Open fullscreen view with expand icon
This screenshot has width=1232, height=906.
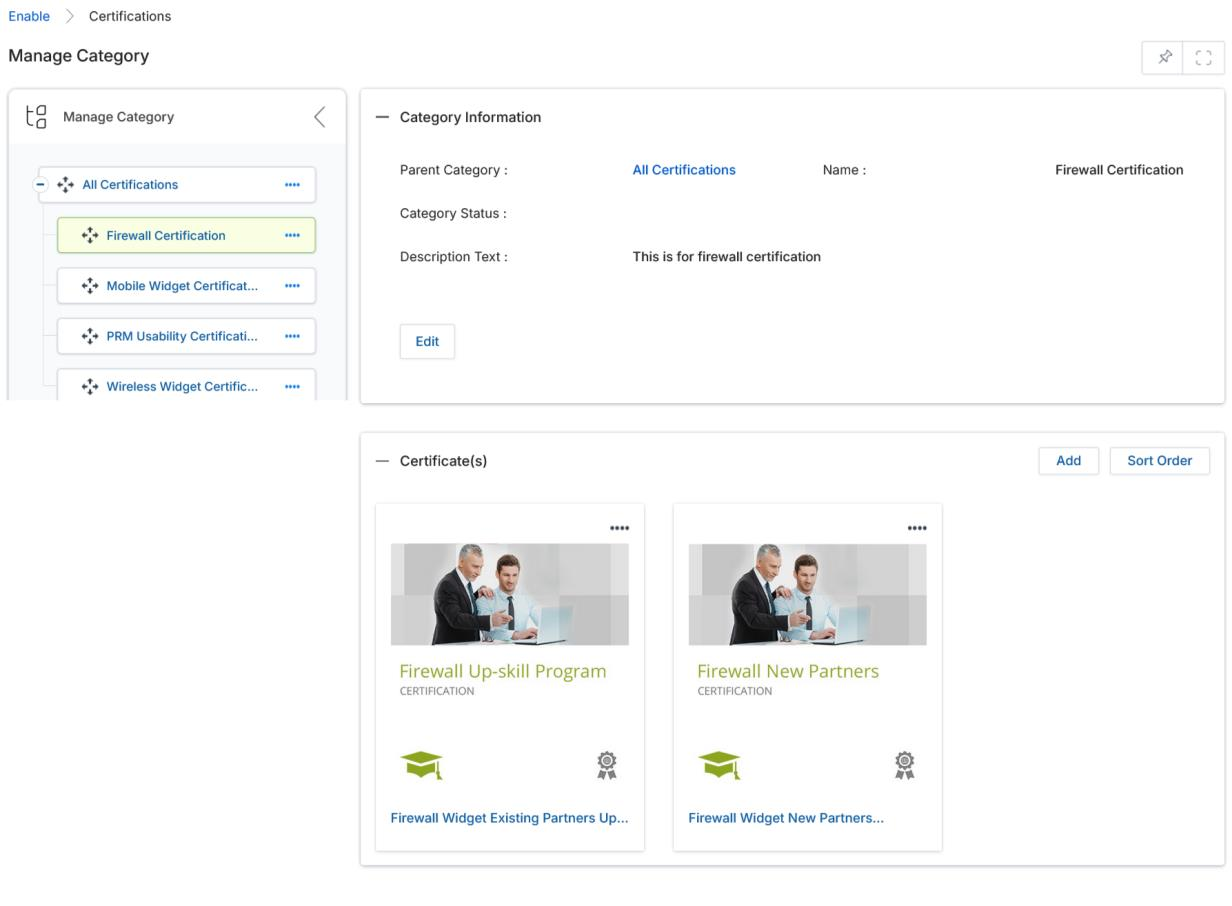pos(1204,58)
